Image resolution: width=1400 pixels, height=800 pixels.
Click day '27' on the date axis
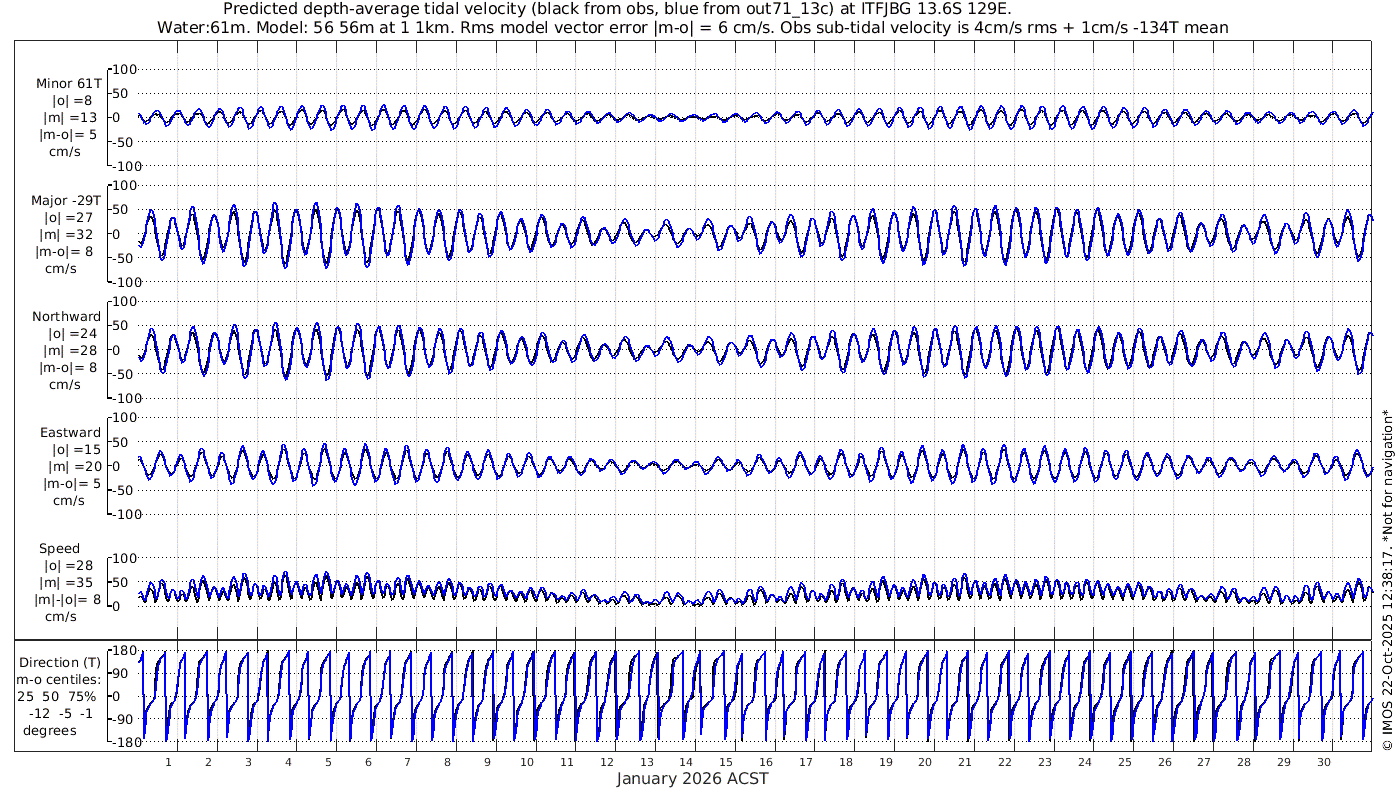(1204, 762)
